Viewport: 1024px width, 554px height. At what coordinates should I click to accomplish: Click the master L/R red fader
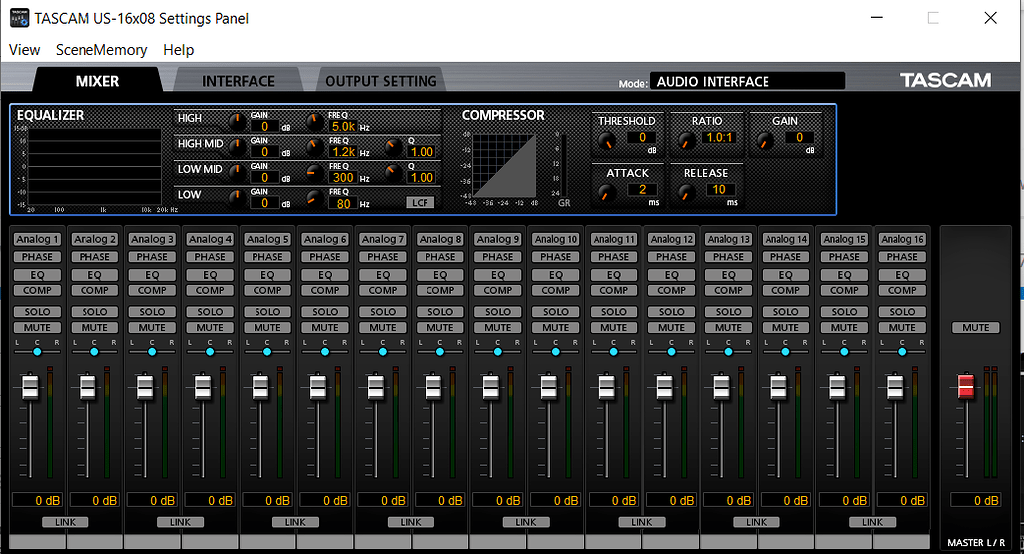click(966, 385)
